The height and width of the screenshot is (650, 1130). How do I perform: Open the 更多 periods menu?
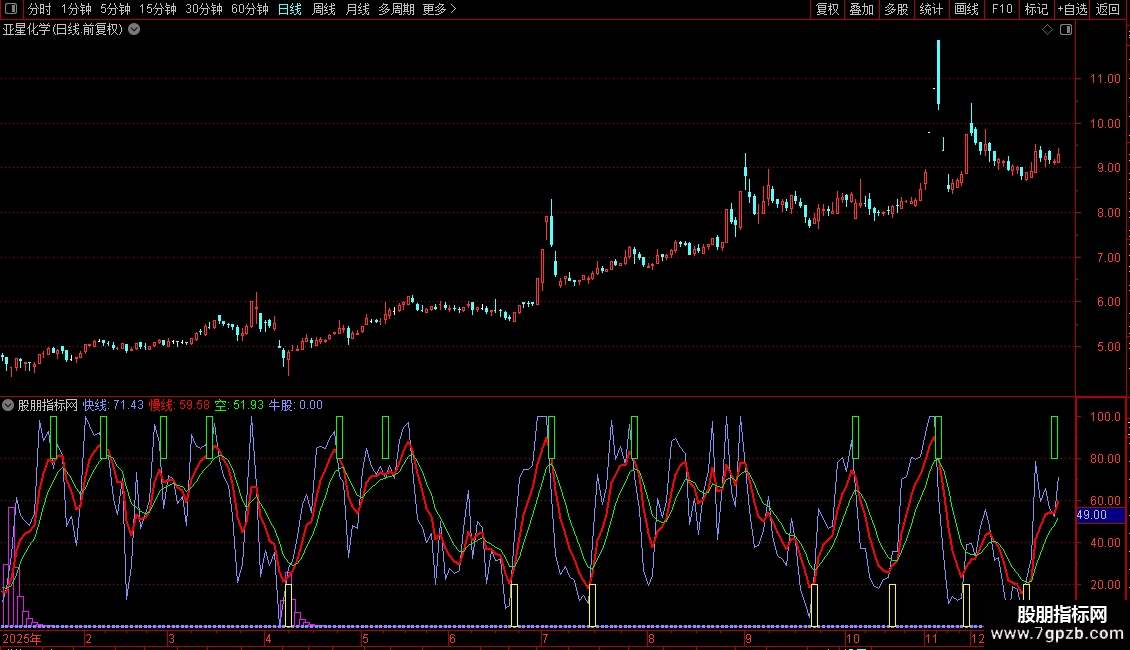[x=439, y=9]
